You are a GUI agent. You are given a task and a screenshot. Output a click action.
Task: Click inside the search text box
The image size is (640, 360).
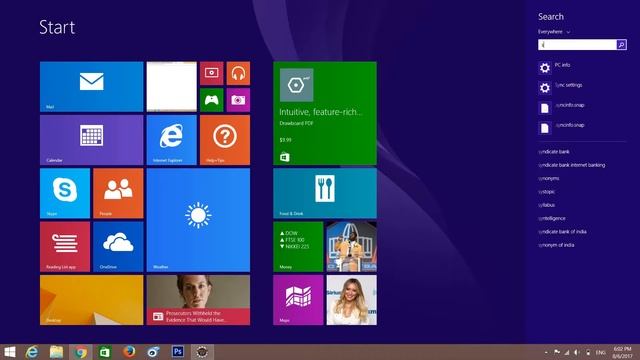[x=577, y=44]
